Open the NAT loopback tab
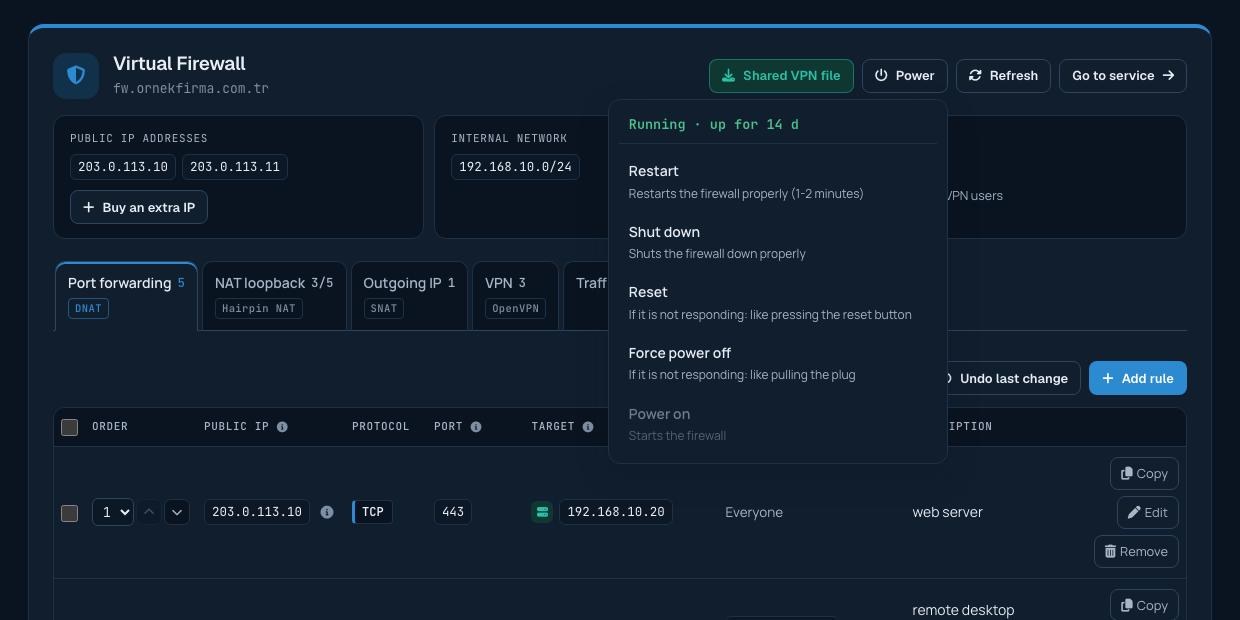 click(x=274, y=296)
